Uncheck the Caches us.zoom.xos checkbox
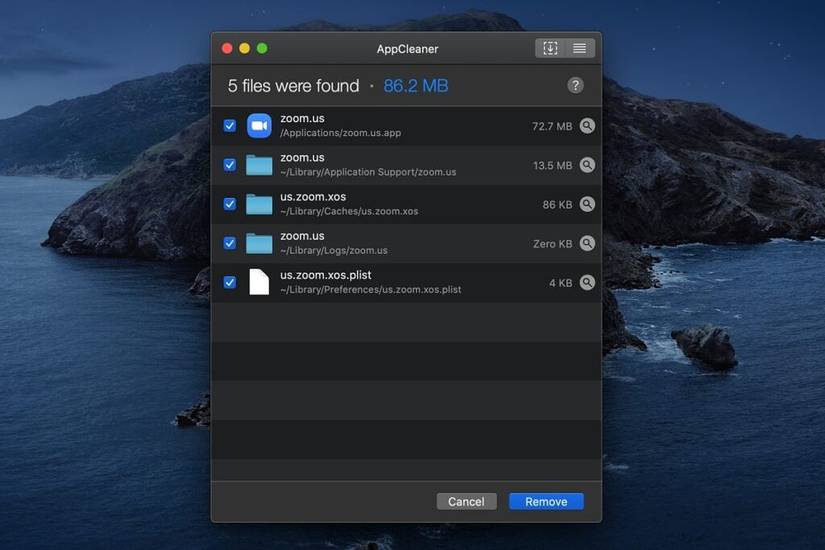This screenshot has width=825, height=550. tap(229, 204)
